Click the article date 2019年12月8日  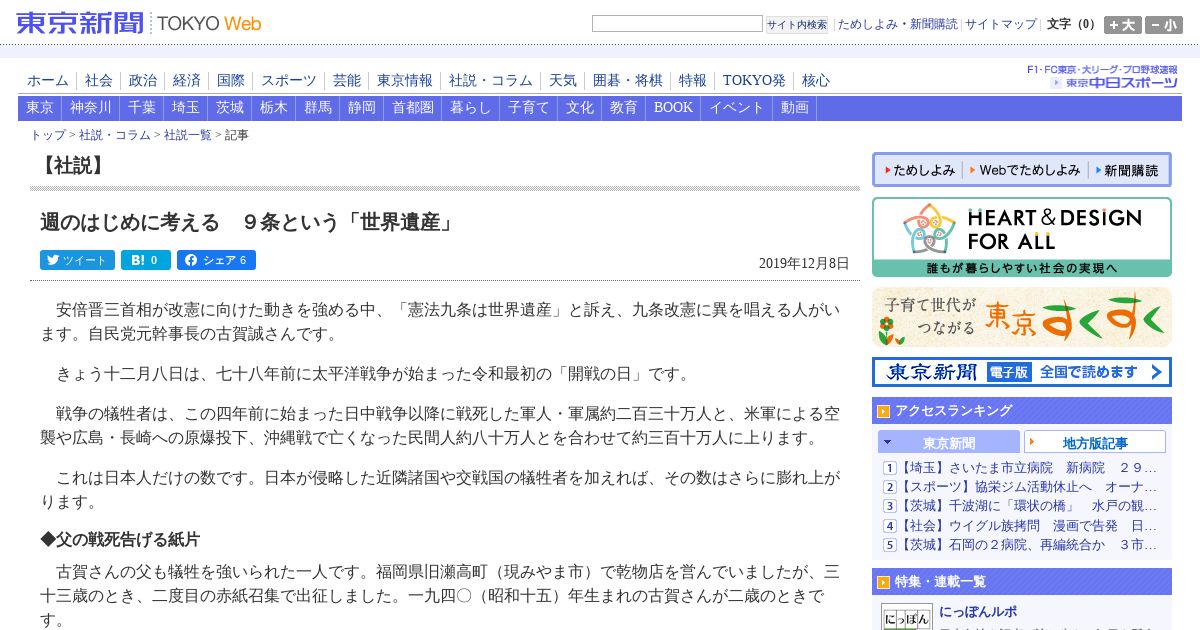[x=804, y=263]
